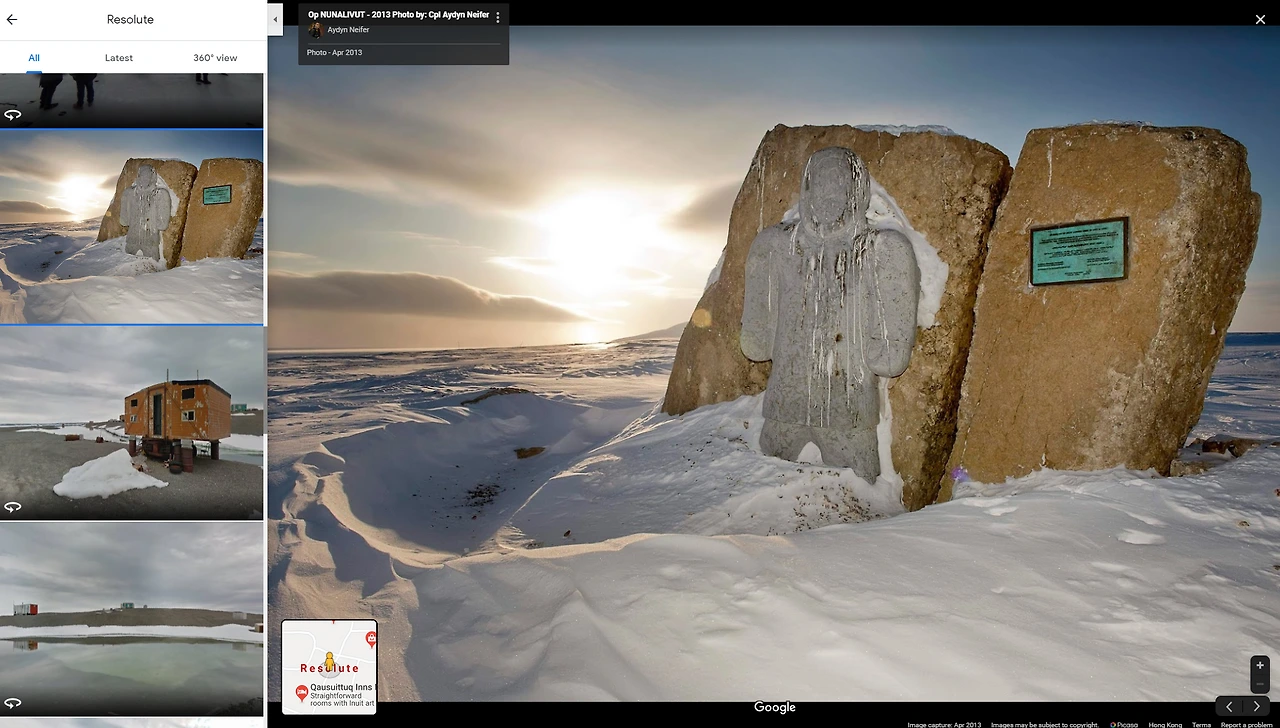The image size is (1280, 728).
Task: Click the Pegman on the minimap
Action: pyautogui.click(x=329, y=661)
